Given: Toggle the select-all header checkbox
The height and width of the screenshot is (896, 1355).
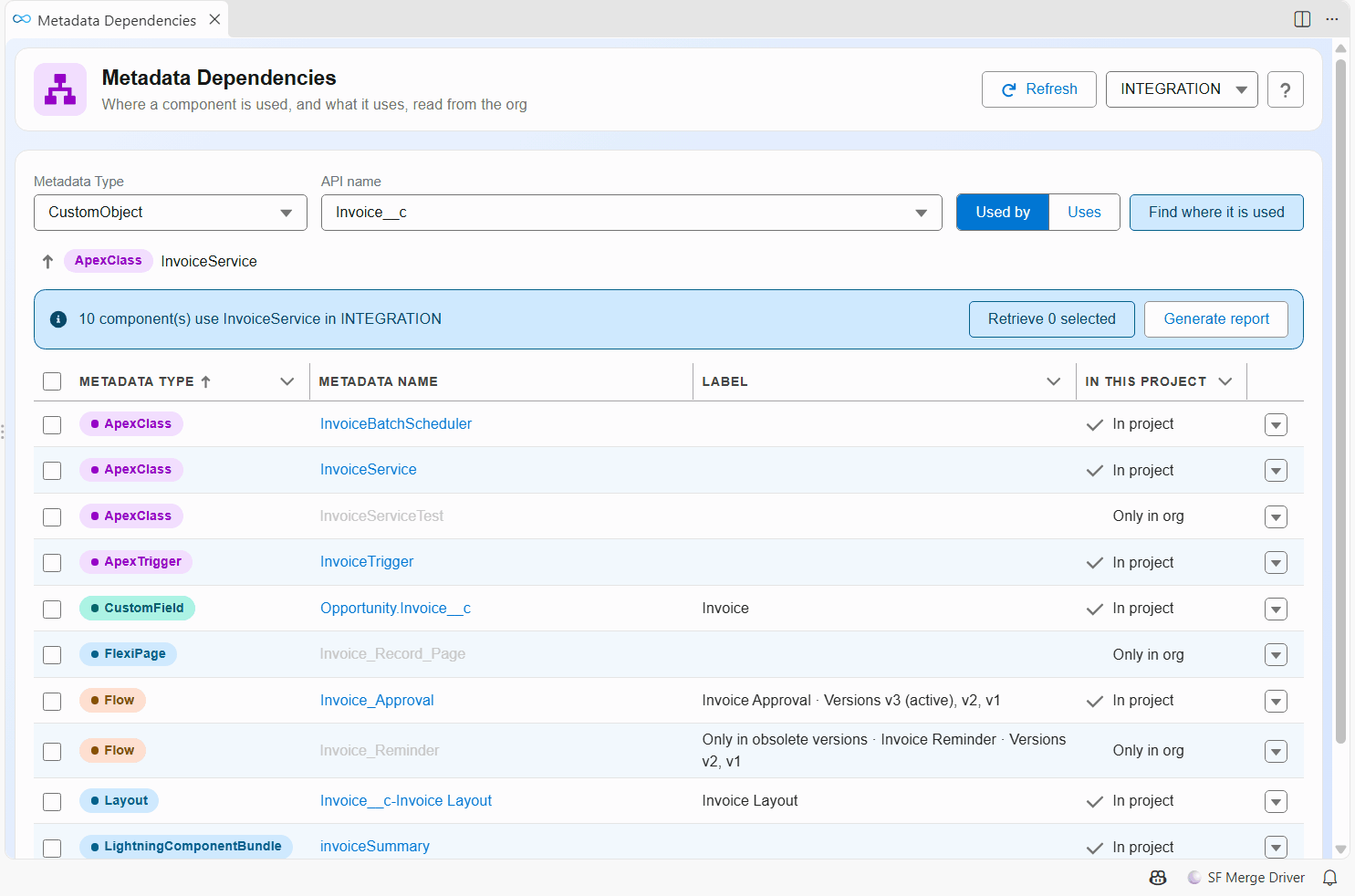Looking at the screenshot, I should 52,381.
